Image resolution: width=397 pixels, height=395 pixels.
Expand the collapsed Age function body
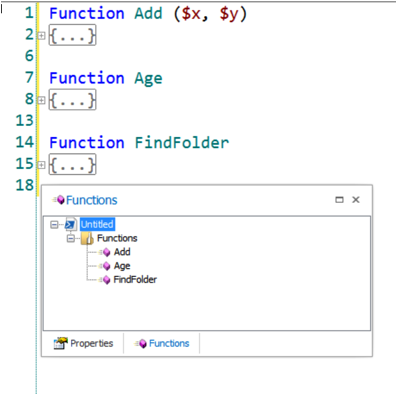[41, 100]
